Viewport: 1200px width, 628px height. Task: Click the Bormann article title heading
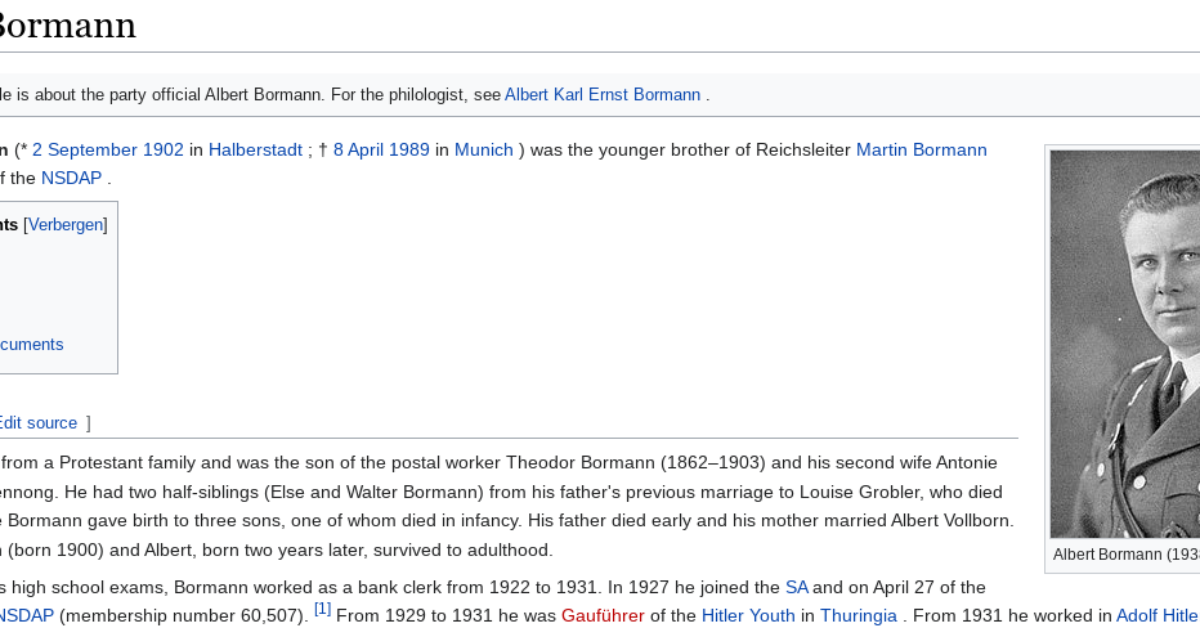pyautogui.click(x=68, y=26)
